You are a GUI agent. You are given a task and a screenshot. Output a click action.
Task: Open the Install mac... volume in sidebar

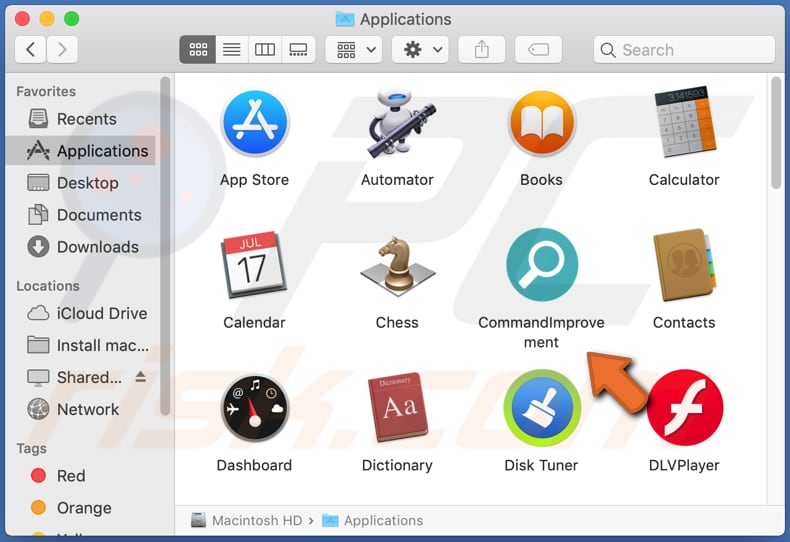(x=81, y=346)
